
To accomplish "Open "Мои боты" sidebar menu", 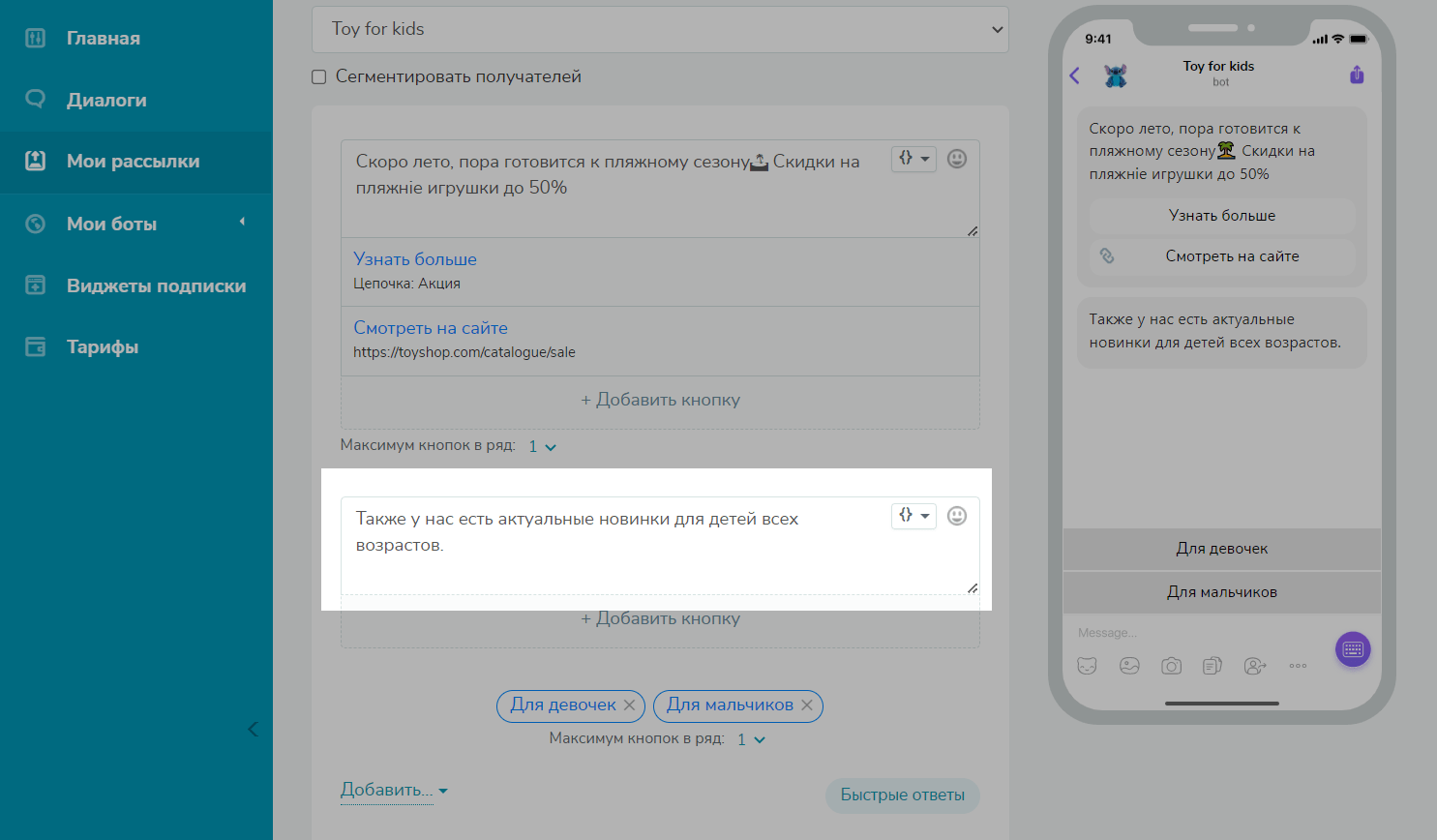I will (111, 224).
